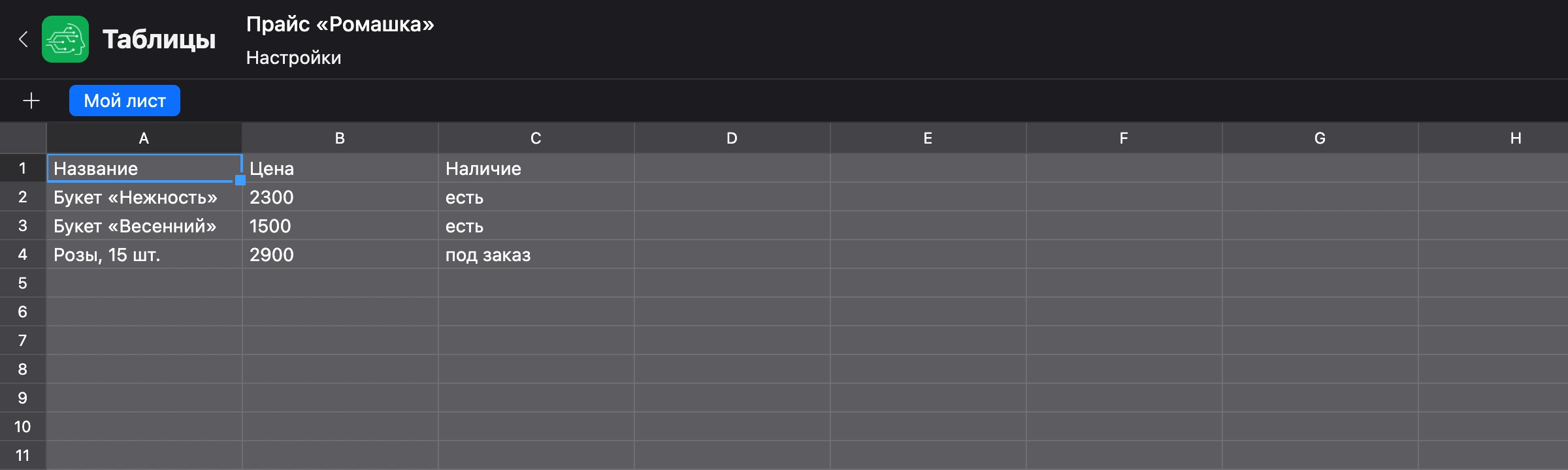Select column G header

[x=1320, y=138]
